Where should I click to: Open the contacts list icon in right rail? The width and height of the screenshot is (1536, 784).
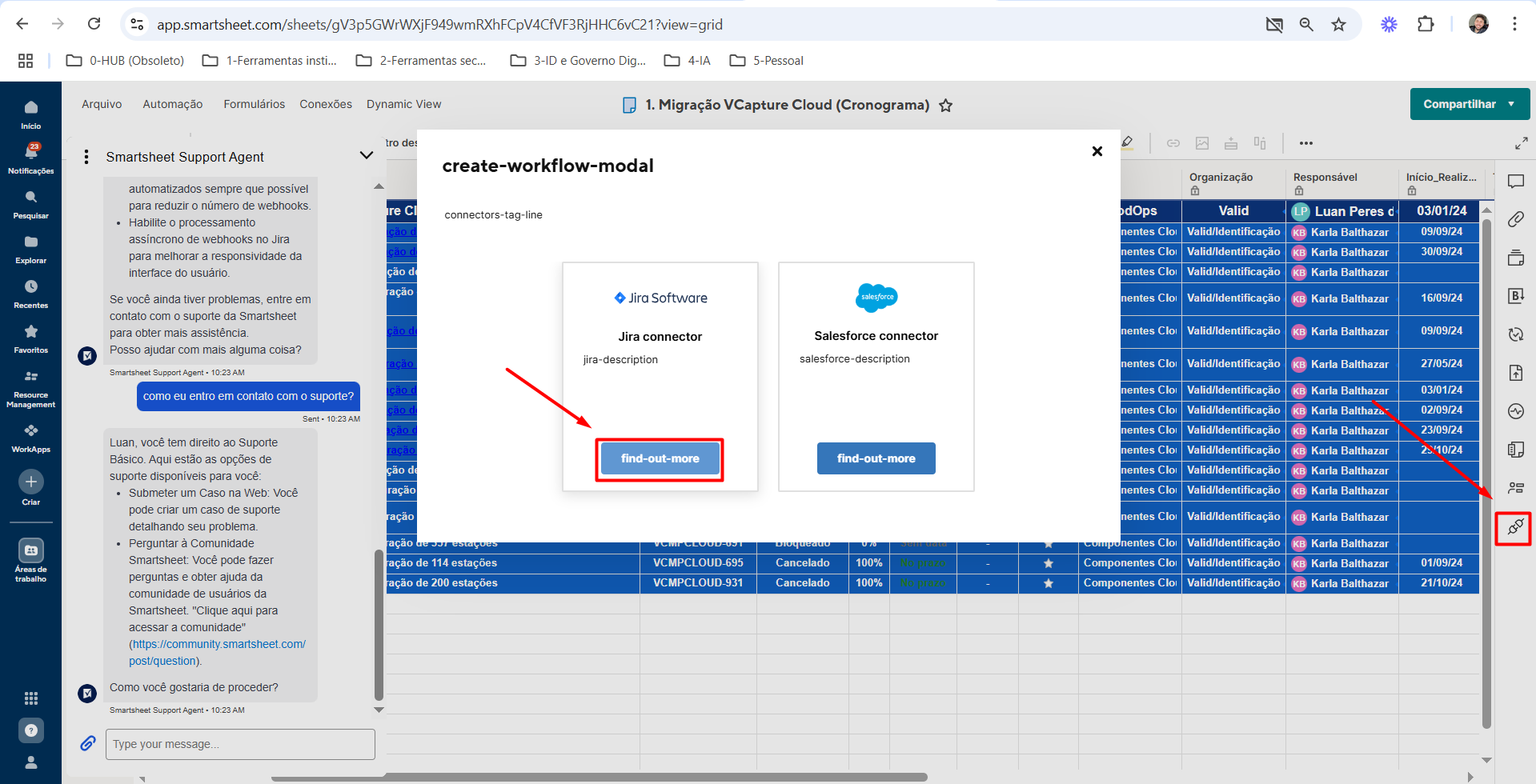tap(1516, 488)
